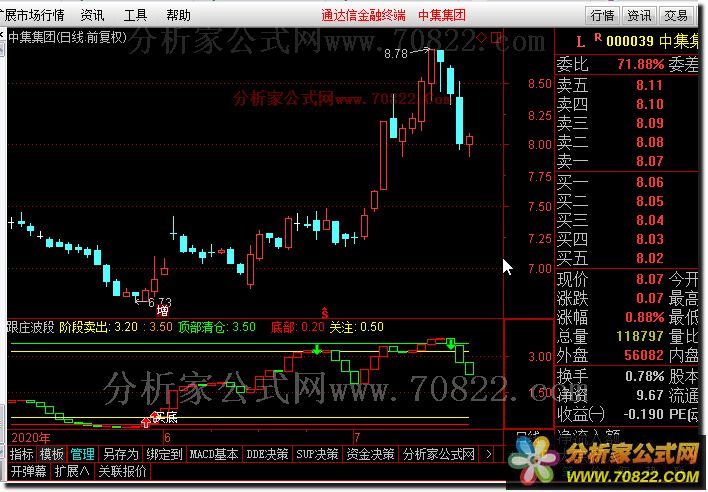Viewport: 708px width, 492px height.
Task: Click chart title 中集集团(日线.前复权)
Action: [68, 37]
